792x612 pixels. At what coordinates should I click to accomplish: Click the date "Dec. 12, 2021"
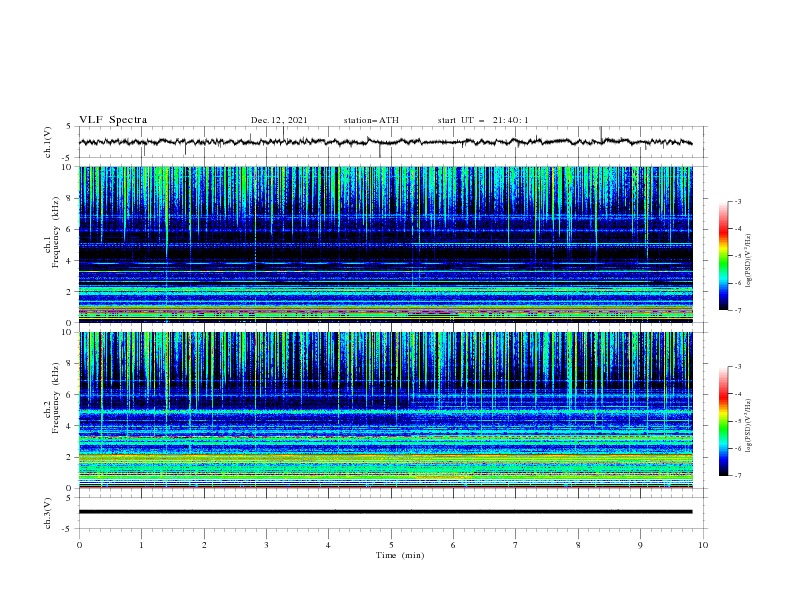[x=279, y=120]
